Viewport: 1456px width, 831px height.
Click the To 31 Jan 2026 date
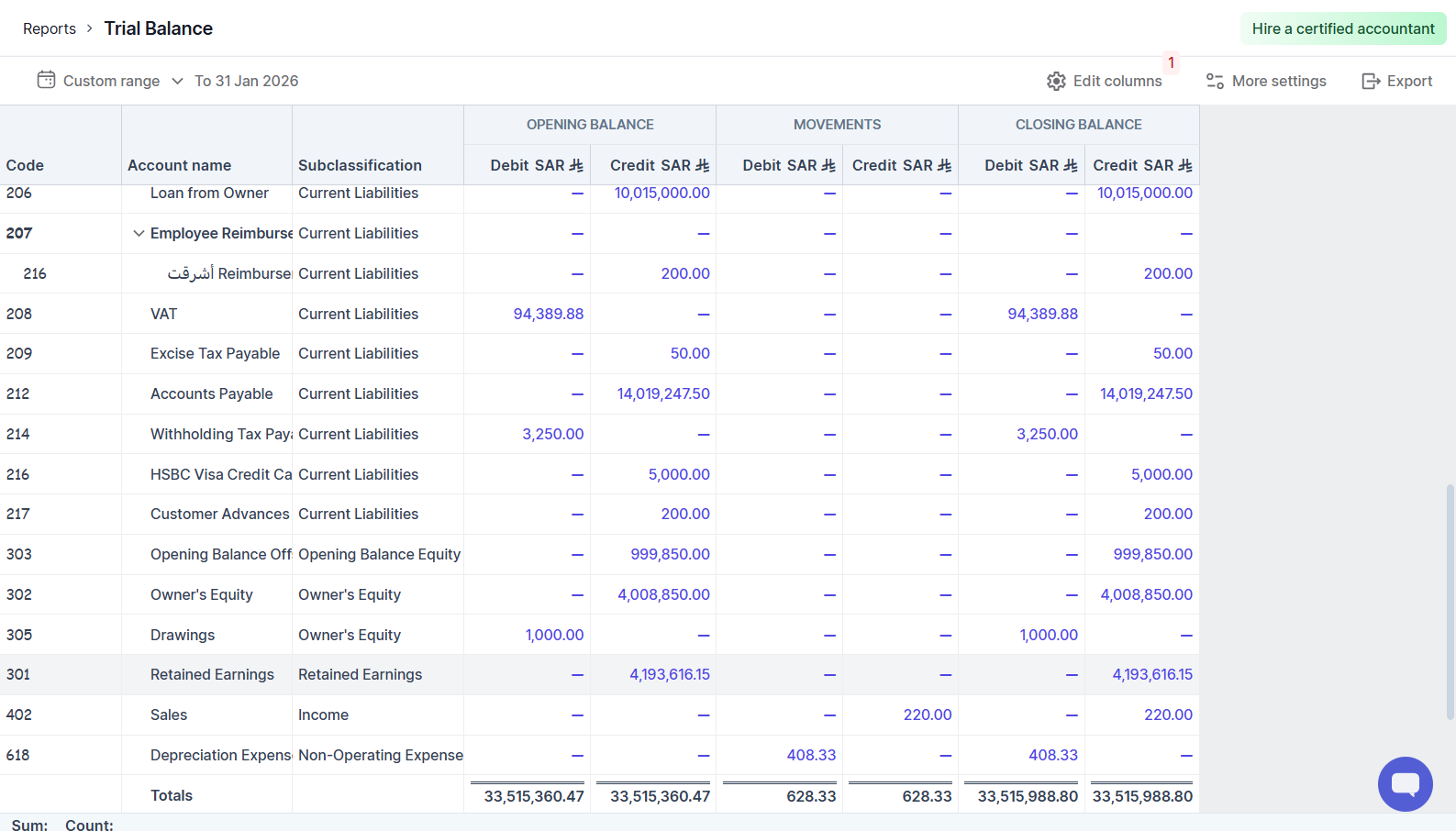[x=246, y=82]
